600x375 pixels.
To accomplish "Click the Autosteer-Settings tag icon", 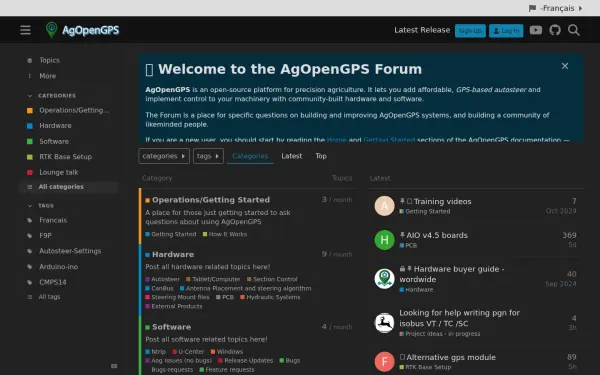I will (29, 251).
